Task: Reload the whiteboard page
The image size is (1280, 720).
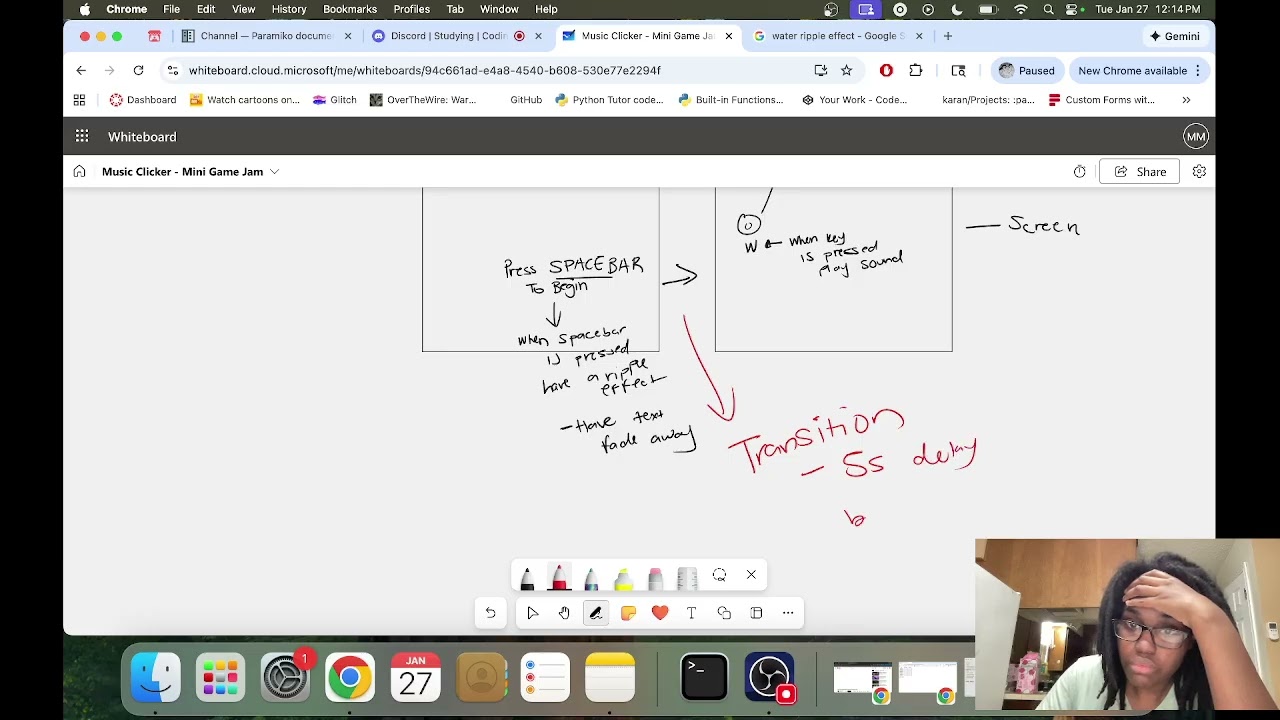Action: click(x=138, y=70)
